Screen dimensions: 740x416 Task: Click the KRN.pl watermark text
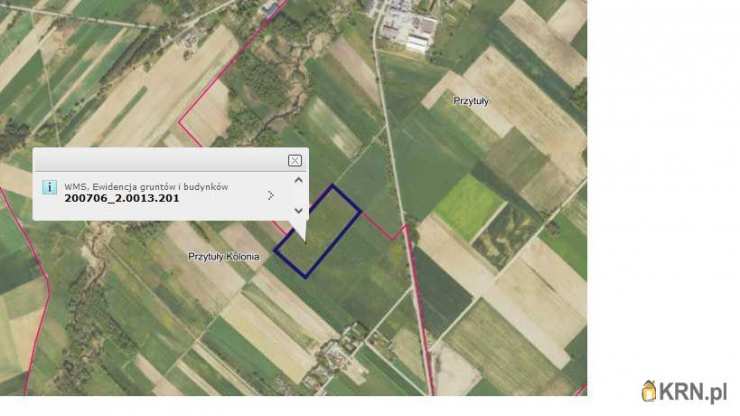tap(693, 392)
